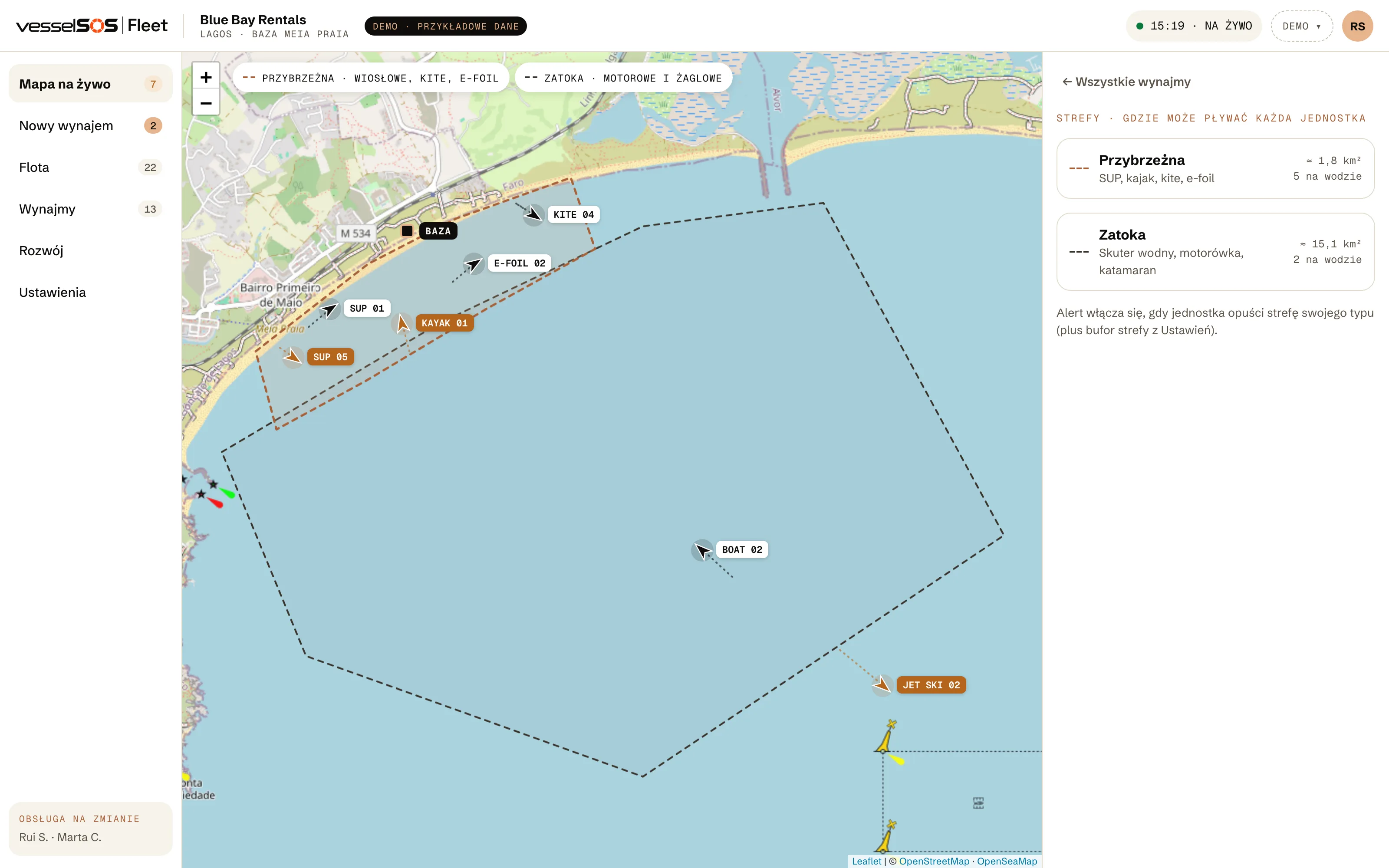The width and height of the screenshot is (1389, 868).
Task: Click the black BAZA base square marker
Action: coord(407,231)
